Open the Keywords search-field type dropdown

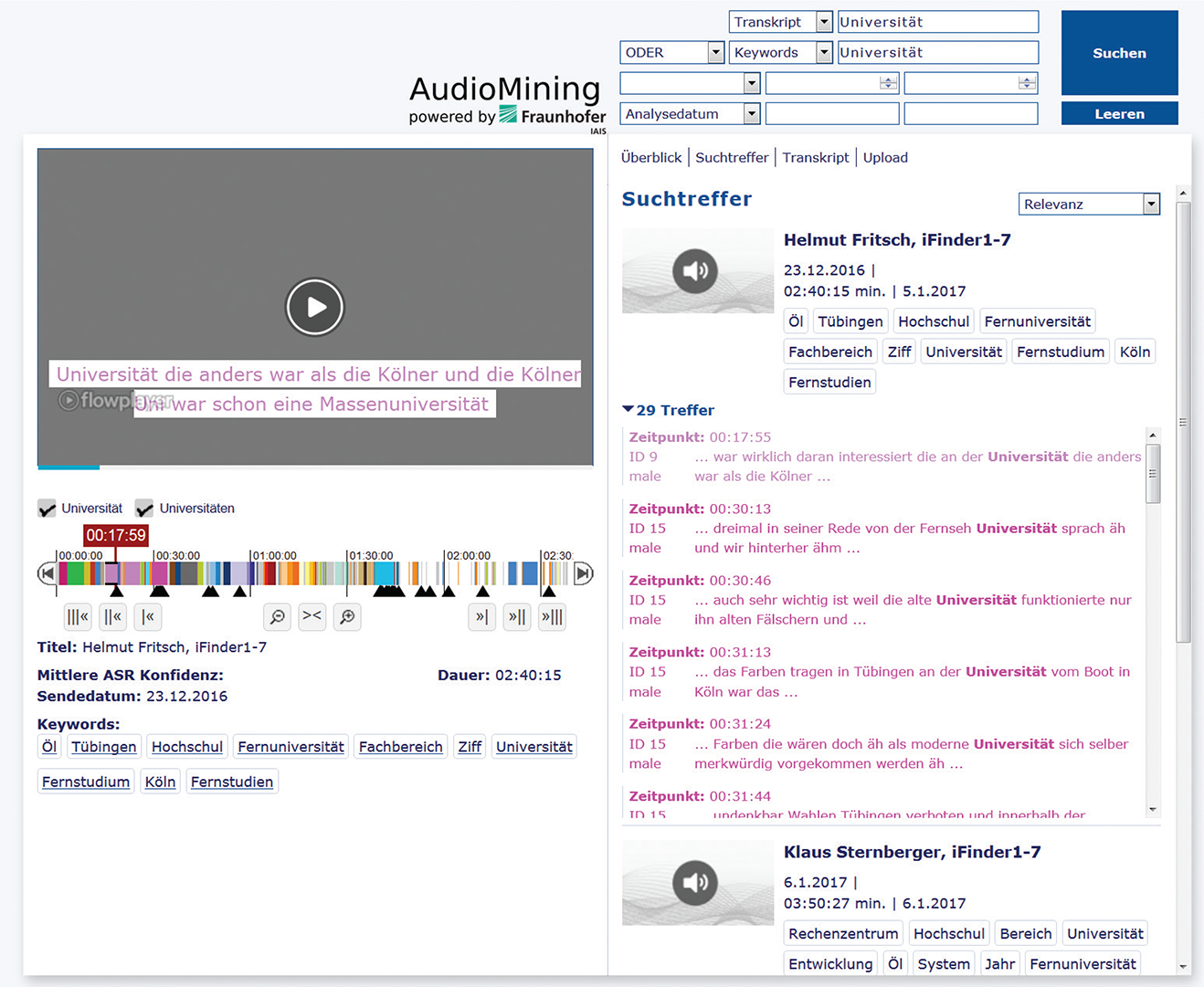pyautogui.click(x=824, y=53)
